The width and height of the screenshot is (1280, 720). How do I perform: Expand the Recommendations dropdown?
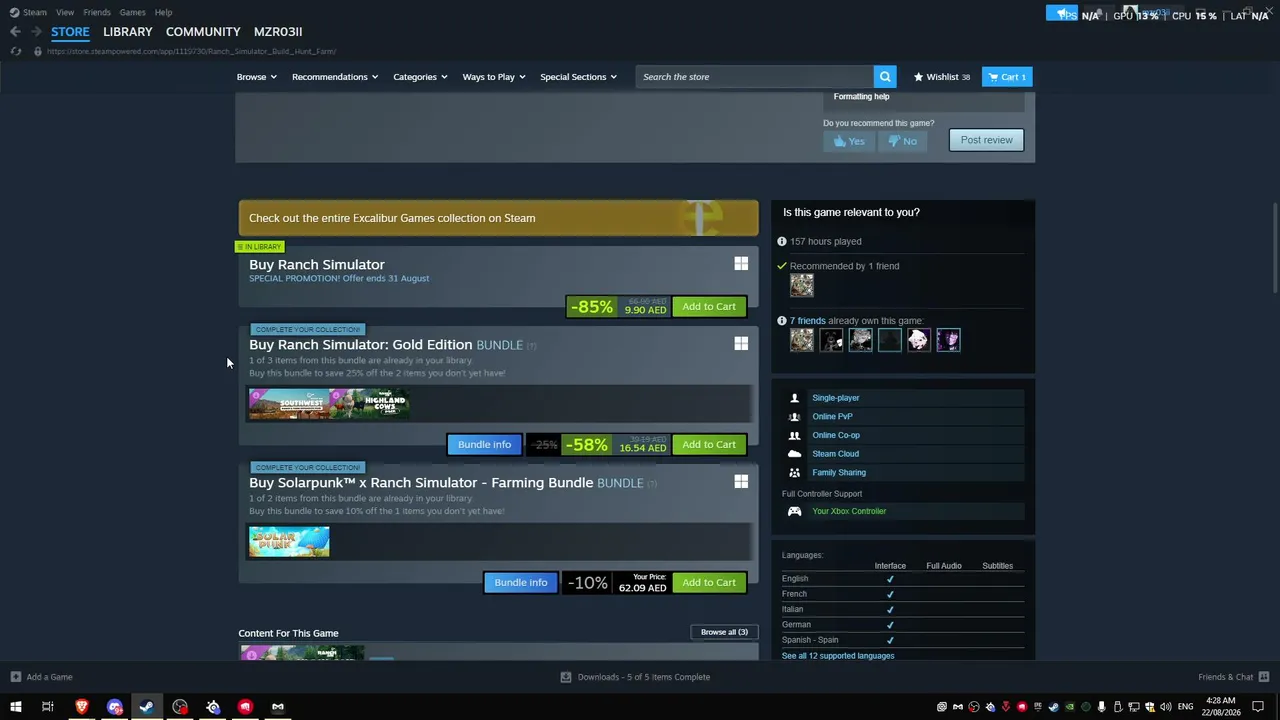[x=335, y=77]
